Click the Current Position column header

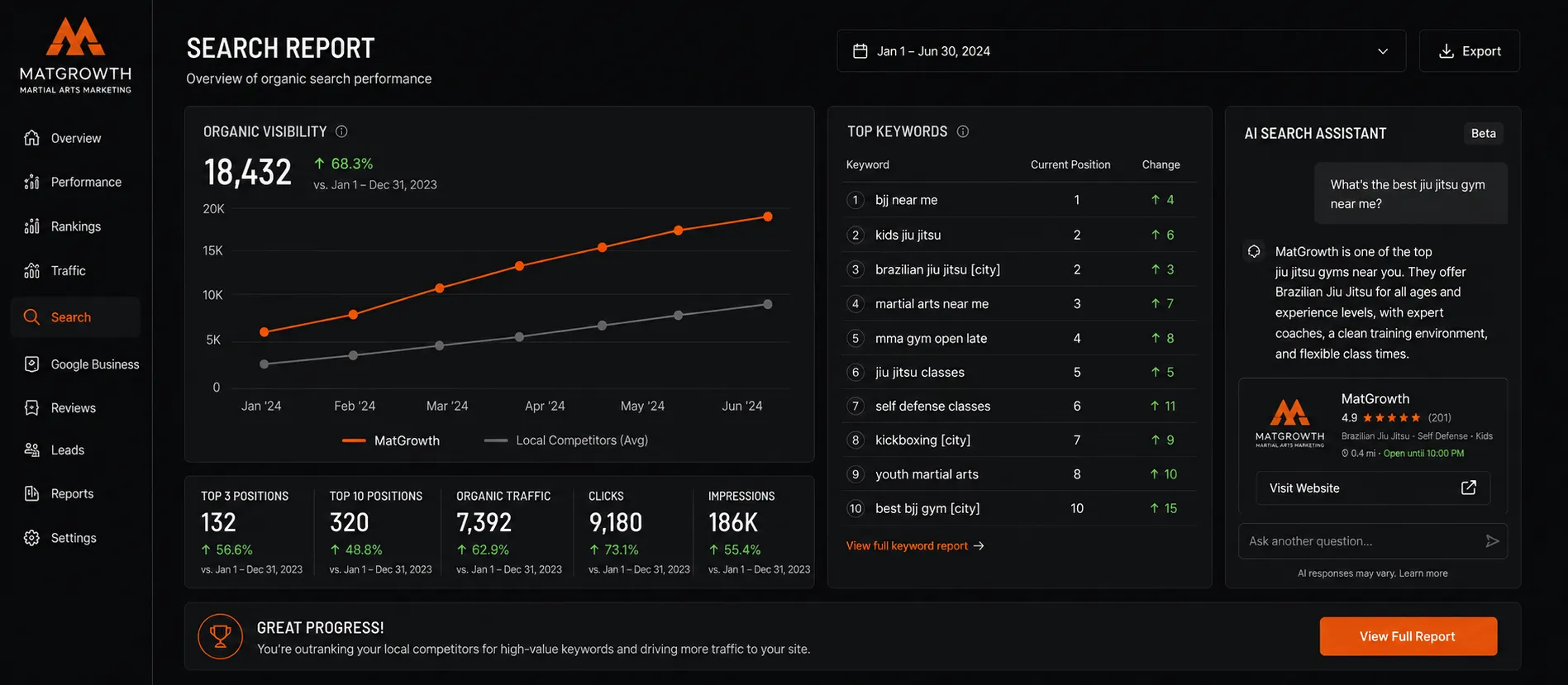[1070, 164]
